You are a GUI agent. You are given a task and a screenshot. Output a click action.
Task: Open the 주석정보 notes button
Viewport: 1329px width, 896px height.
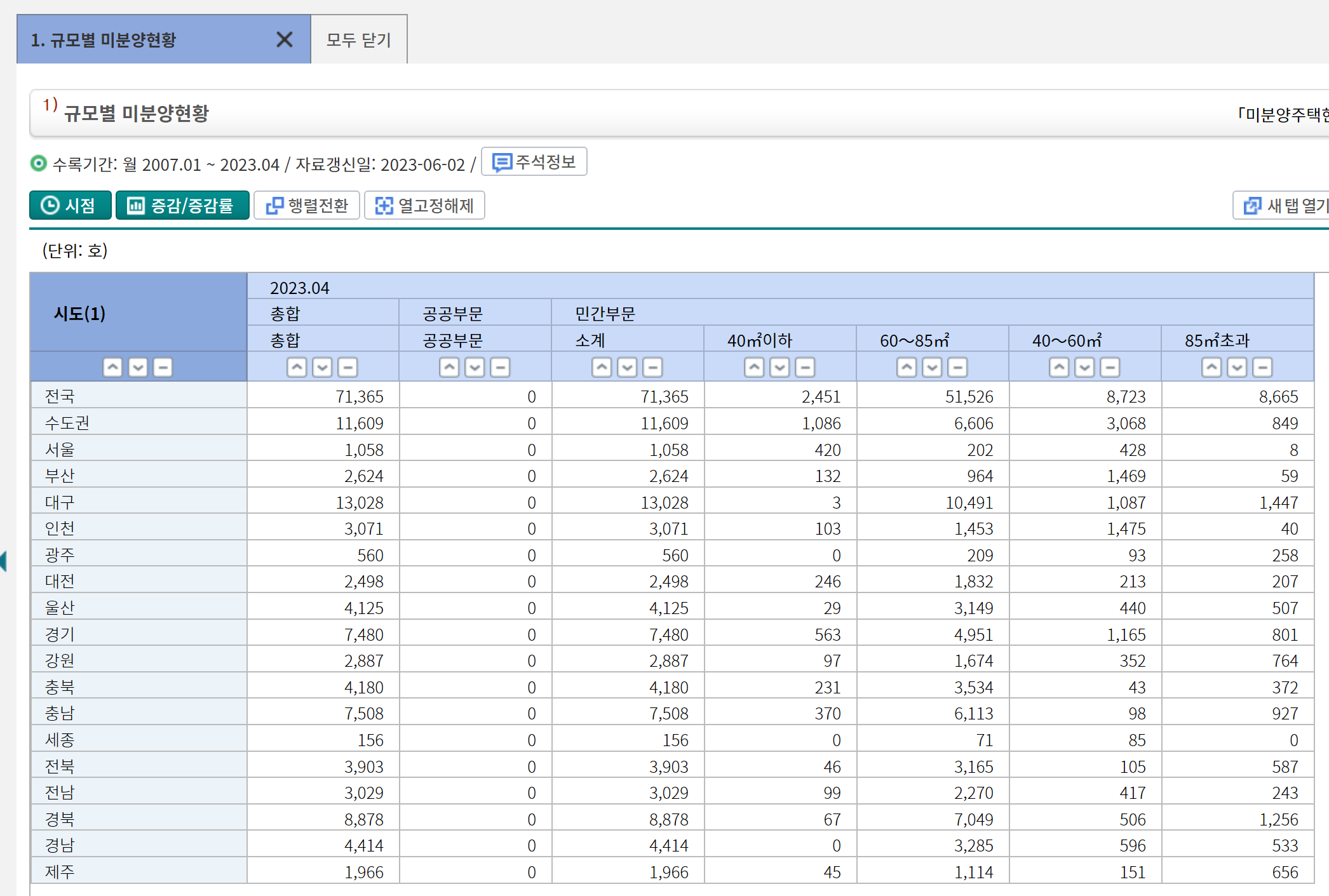pyautogui.click(x=534, y=162)
